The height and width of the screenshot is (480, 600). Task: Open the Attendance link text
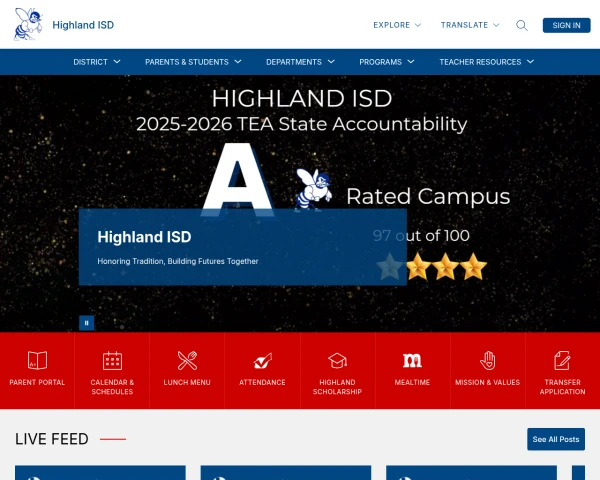262,382
